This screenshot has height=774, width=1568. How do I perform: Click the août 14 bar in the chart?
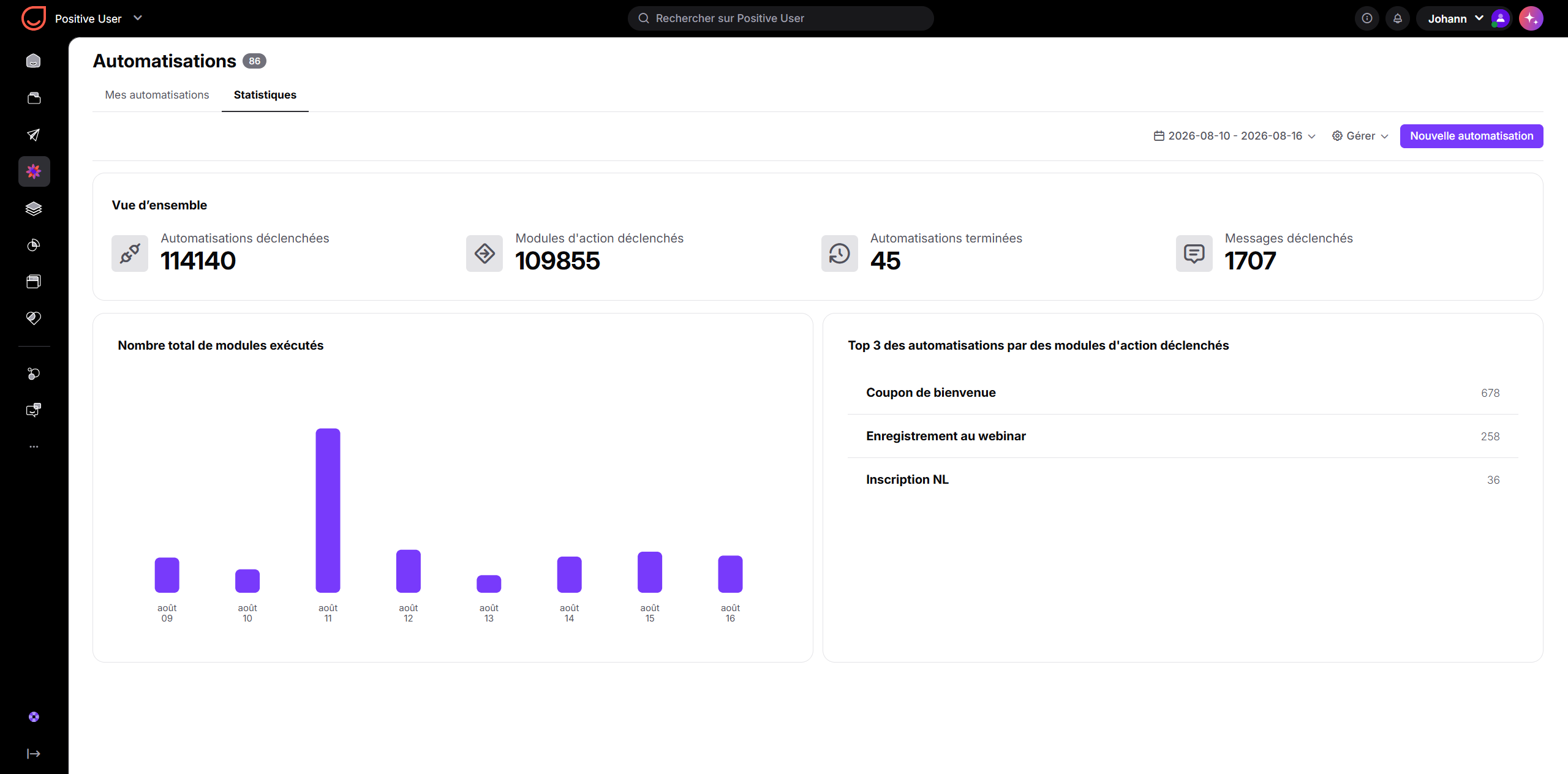[569, 574]
